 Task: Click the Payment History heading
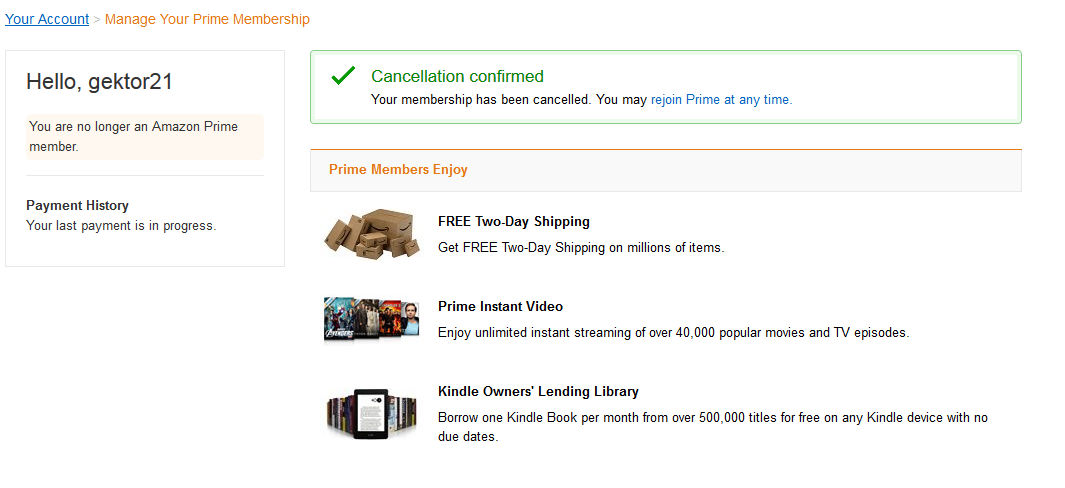click(x=77, y=206)
